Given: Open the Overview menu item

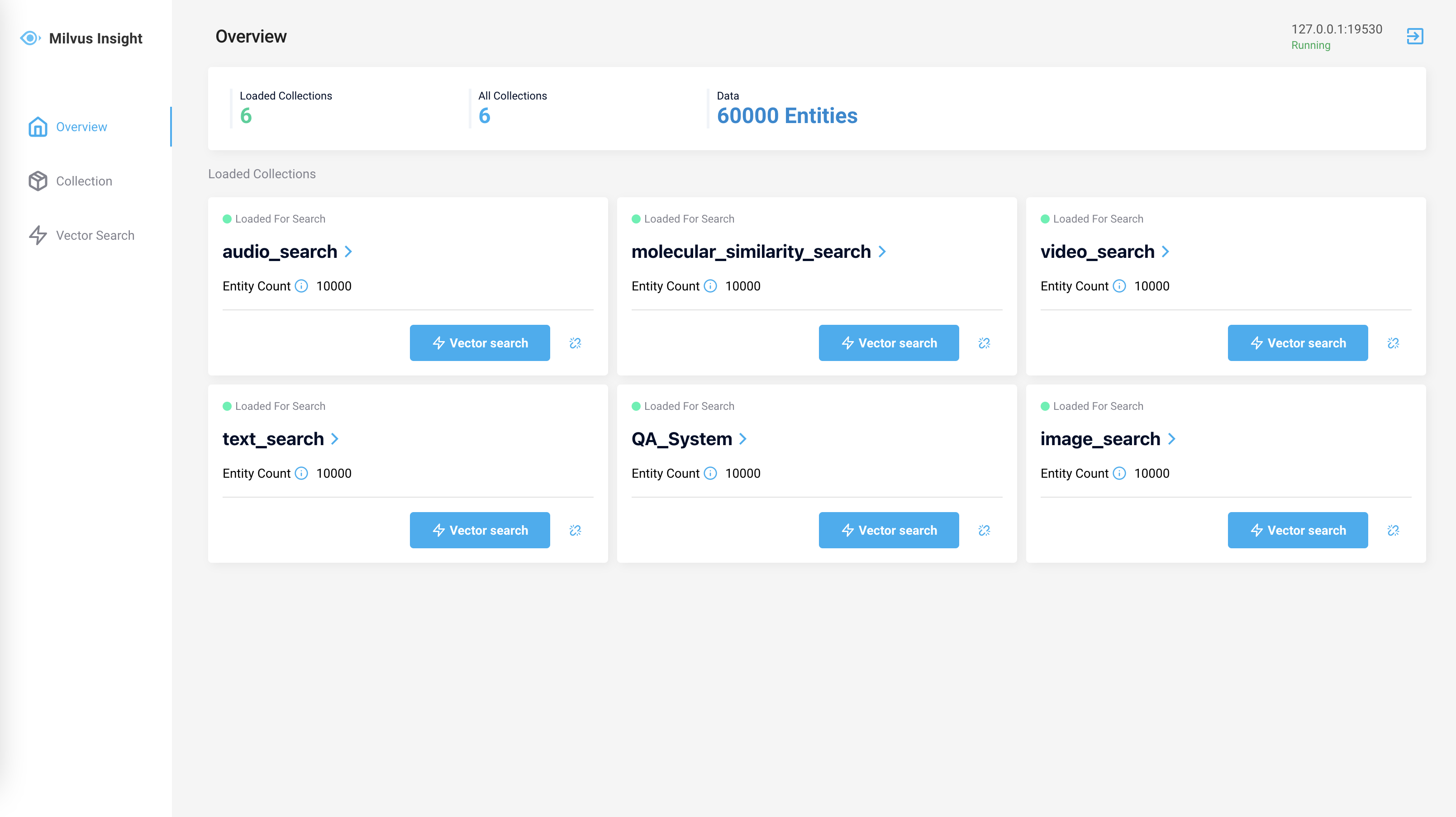Looking at the screenshot, I should (86, 127).
